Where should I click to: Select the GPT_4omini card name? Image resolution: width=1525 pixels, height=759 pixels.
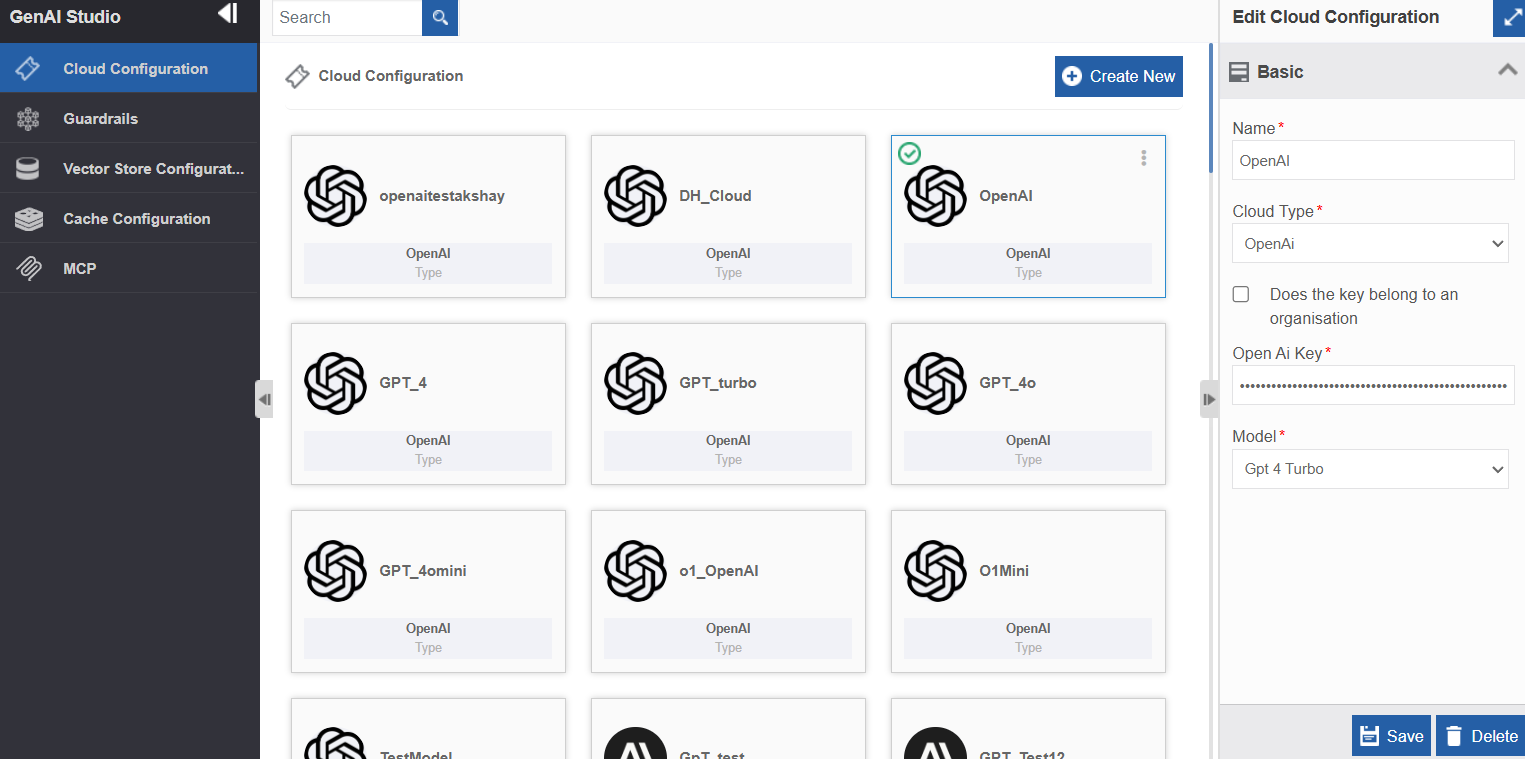pos(423,571)
